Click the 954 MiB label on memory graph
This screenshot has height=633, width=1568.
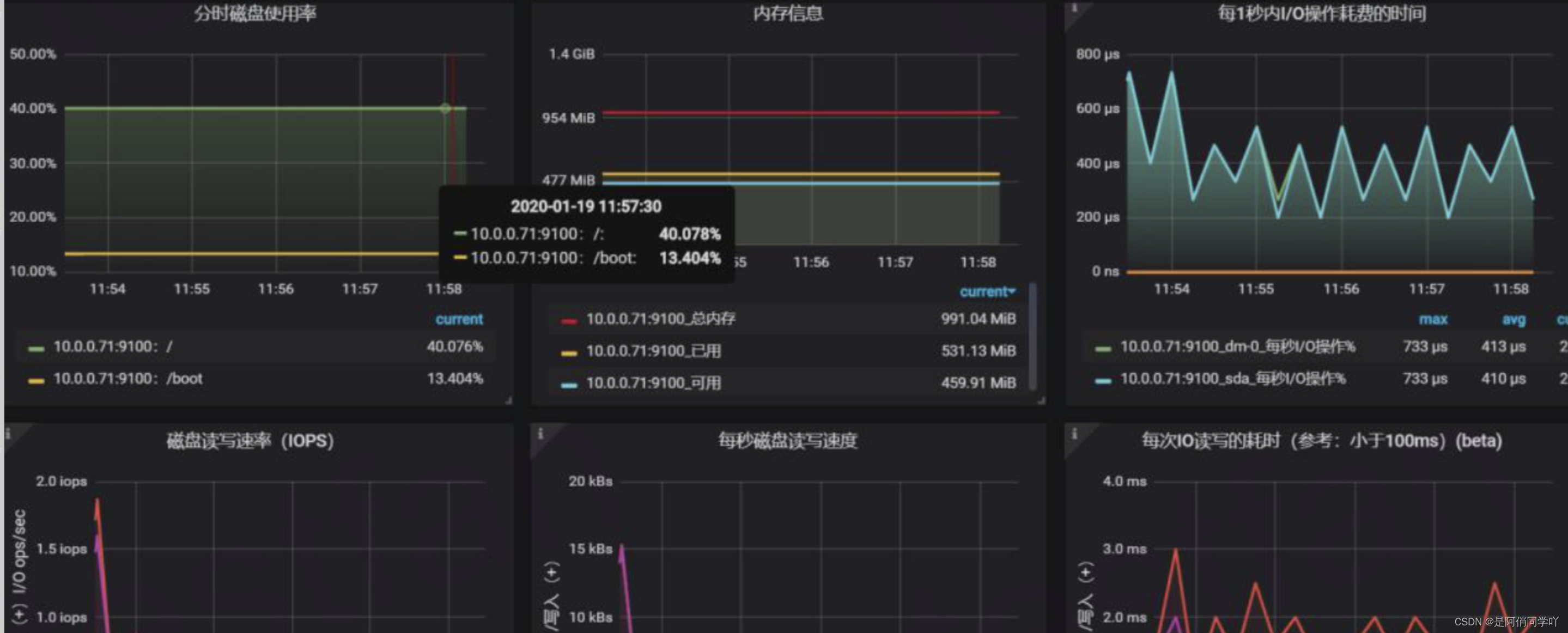pyautogui.click(x=568, y=118)
